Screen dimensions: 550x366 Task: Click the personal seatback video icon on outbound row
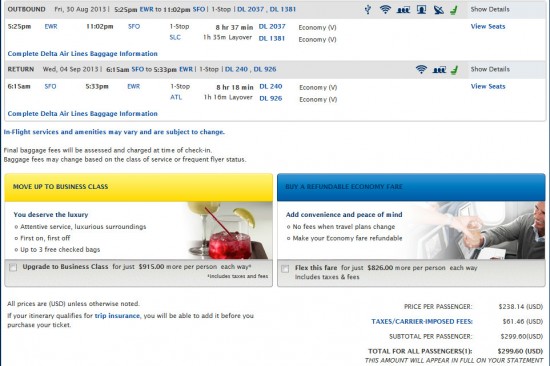coord(421,9)
